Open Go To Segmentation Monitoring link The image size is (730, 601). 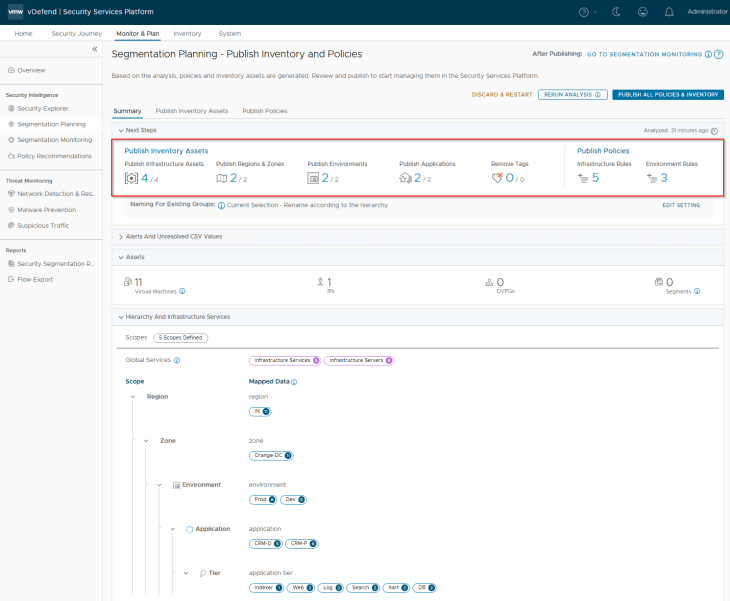[x=644, y=54]
